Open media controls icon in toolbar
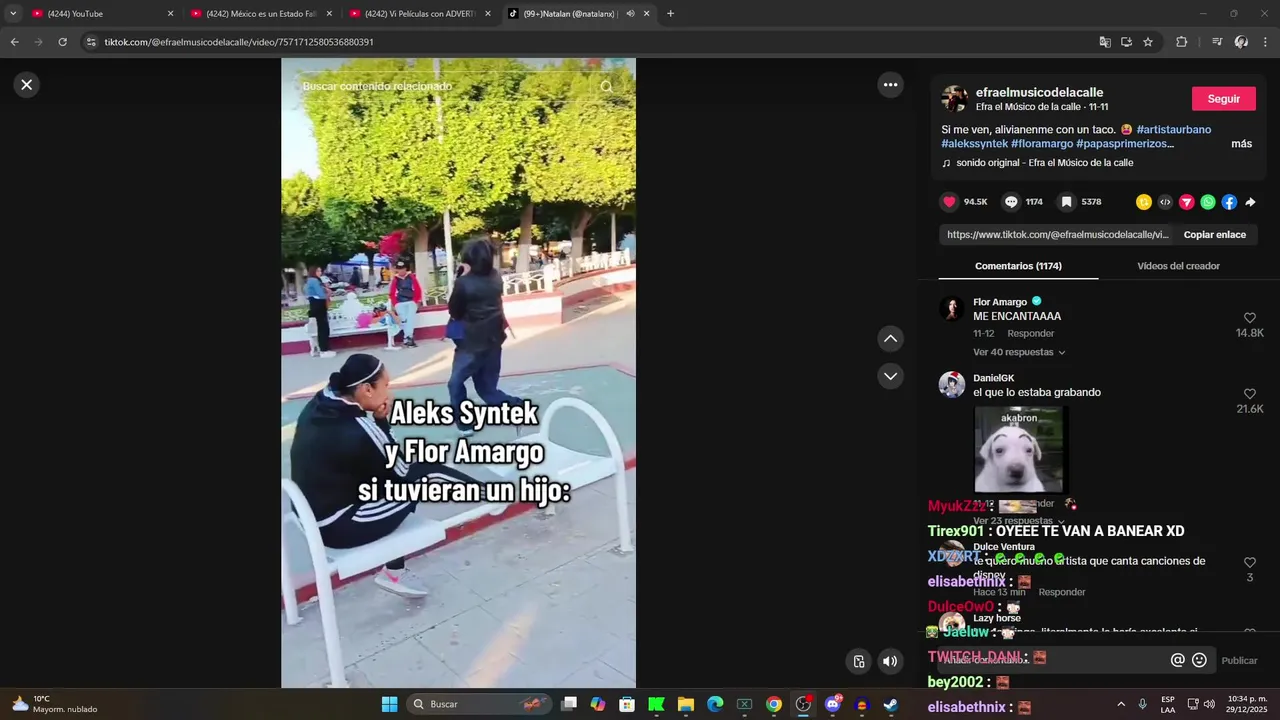 point(1216,42)
